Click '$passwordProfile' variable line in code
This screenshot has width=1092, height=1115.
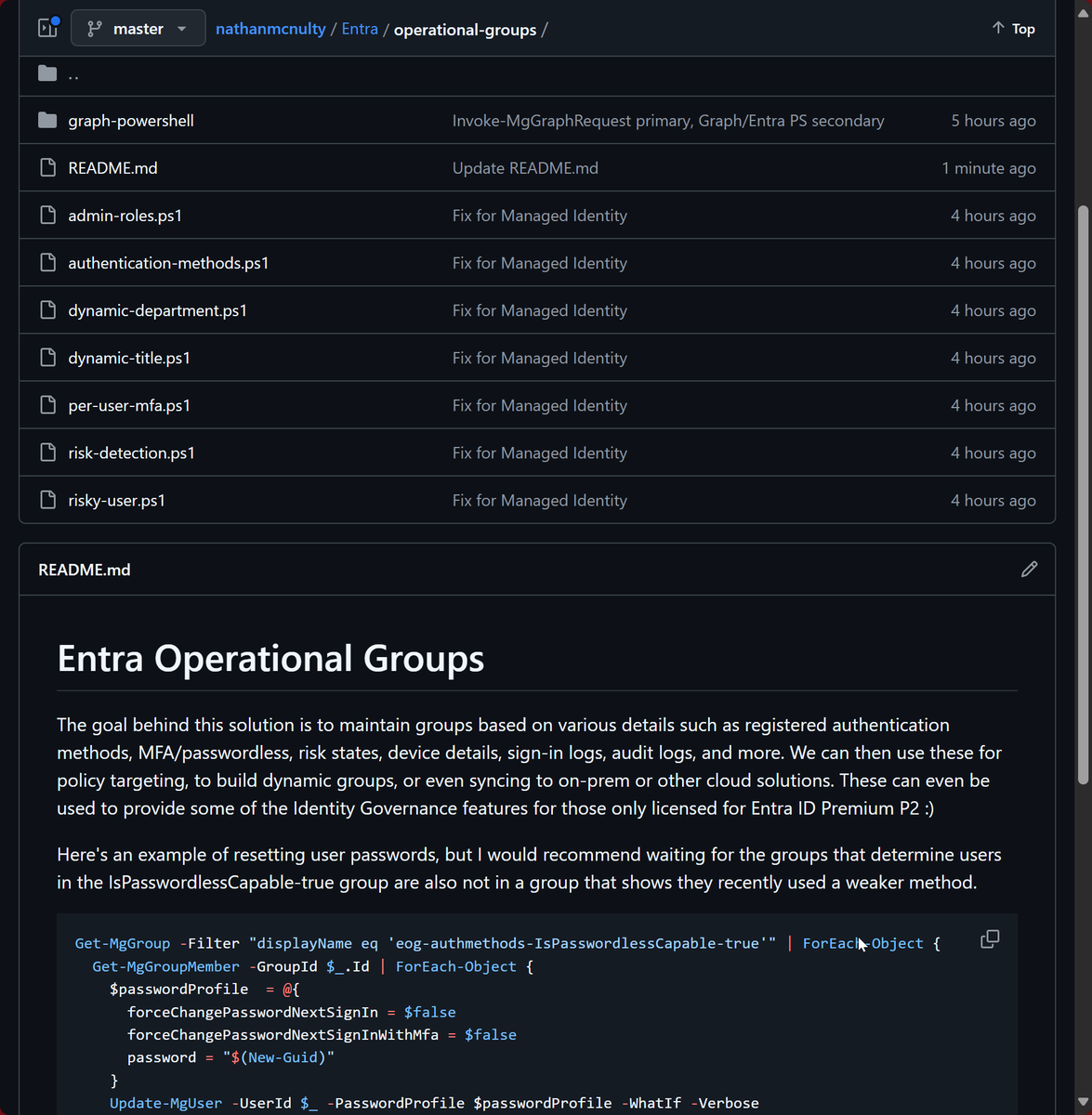pyautogui.click(x=179, y=989)
